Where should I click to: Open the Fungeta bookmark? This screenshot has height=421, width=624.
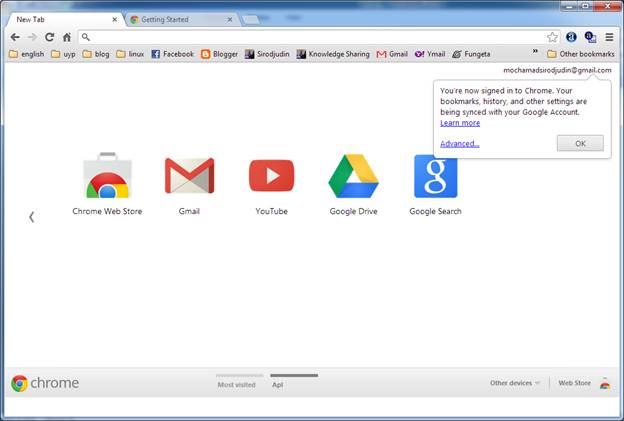[471, 54]
